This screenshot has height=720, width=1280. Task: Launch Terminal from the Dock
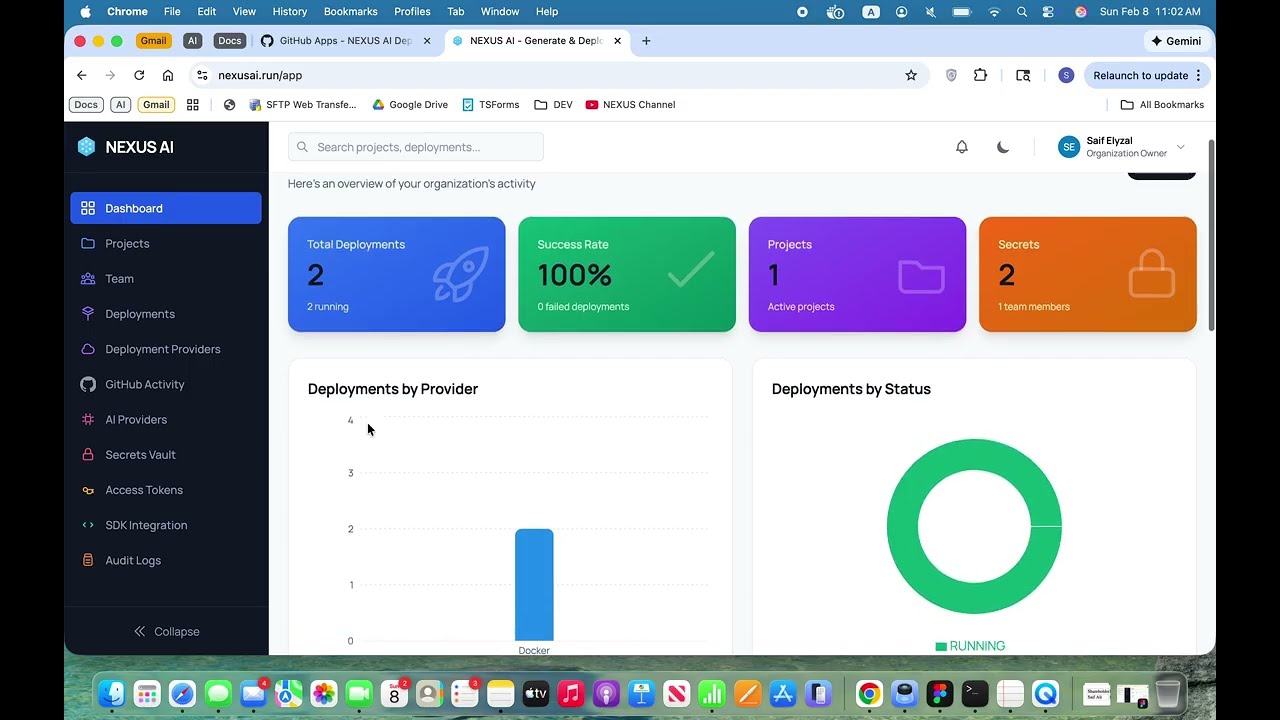click(x=975, y=693)
